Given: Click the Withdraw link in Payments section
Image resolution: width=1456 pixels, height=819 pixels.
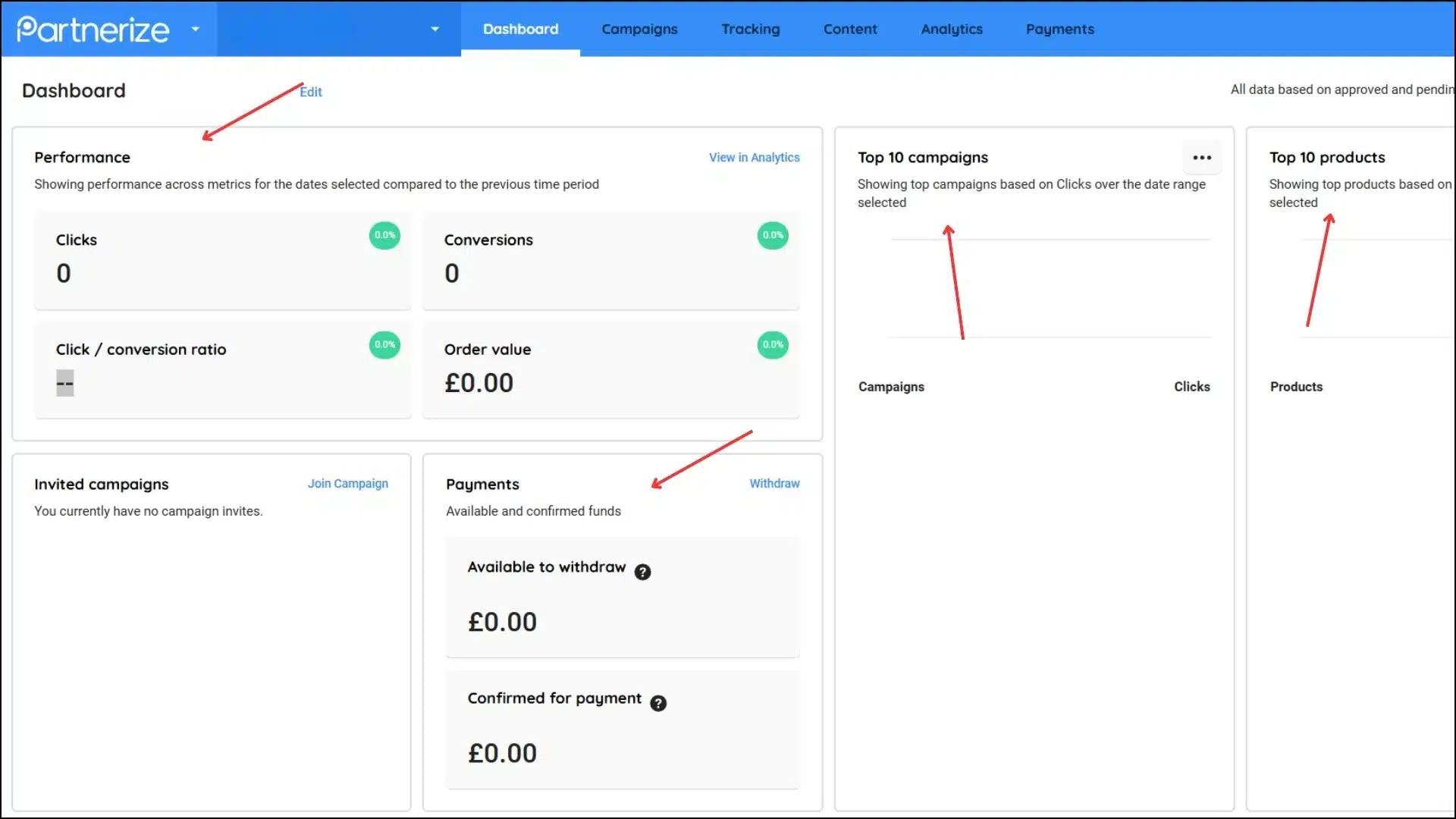Looking at the screenshot, I should [x=775, y=483].
